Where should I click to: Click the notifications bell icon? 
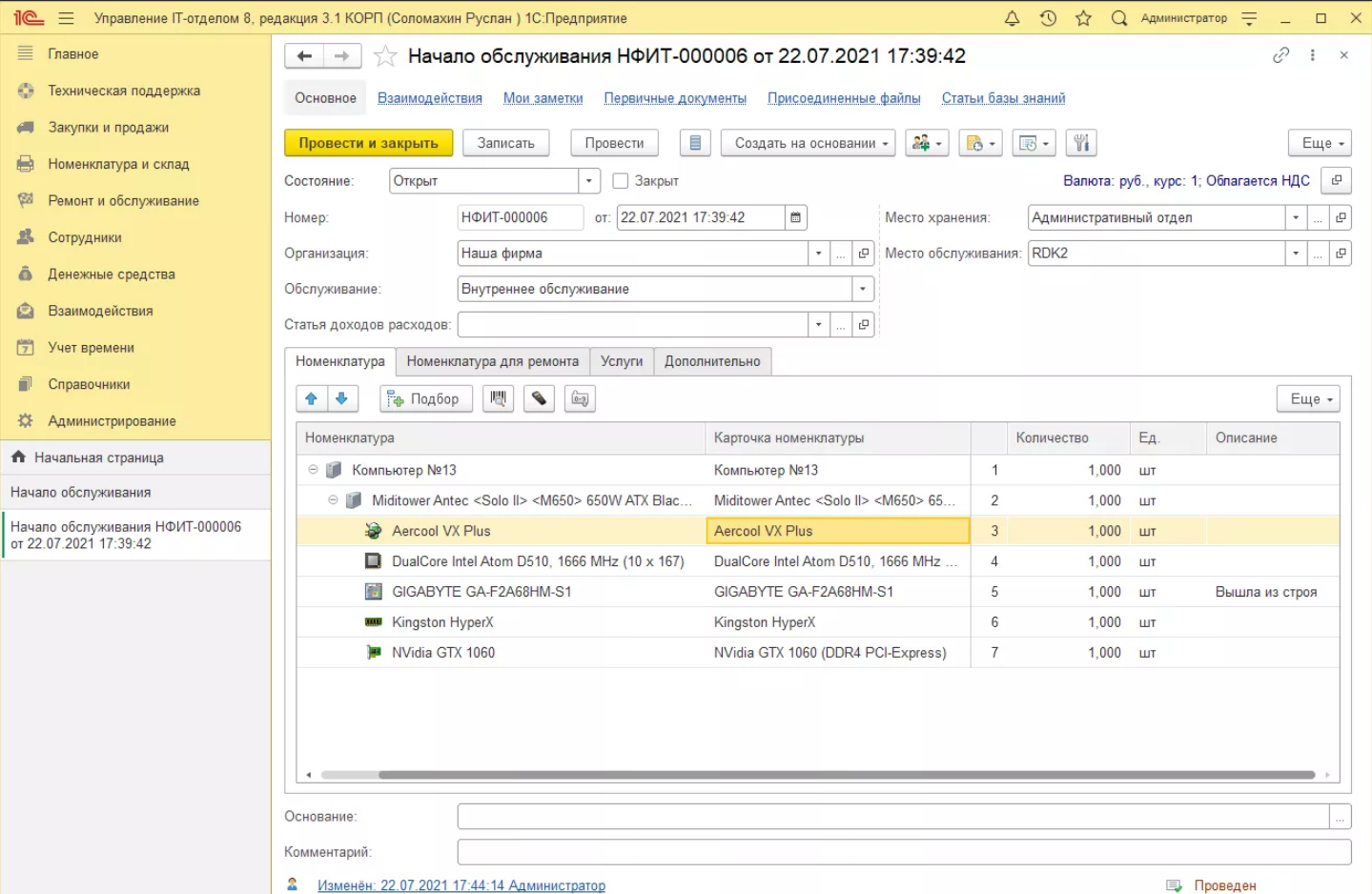pos(1012,18)
